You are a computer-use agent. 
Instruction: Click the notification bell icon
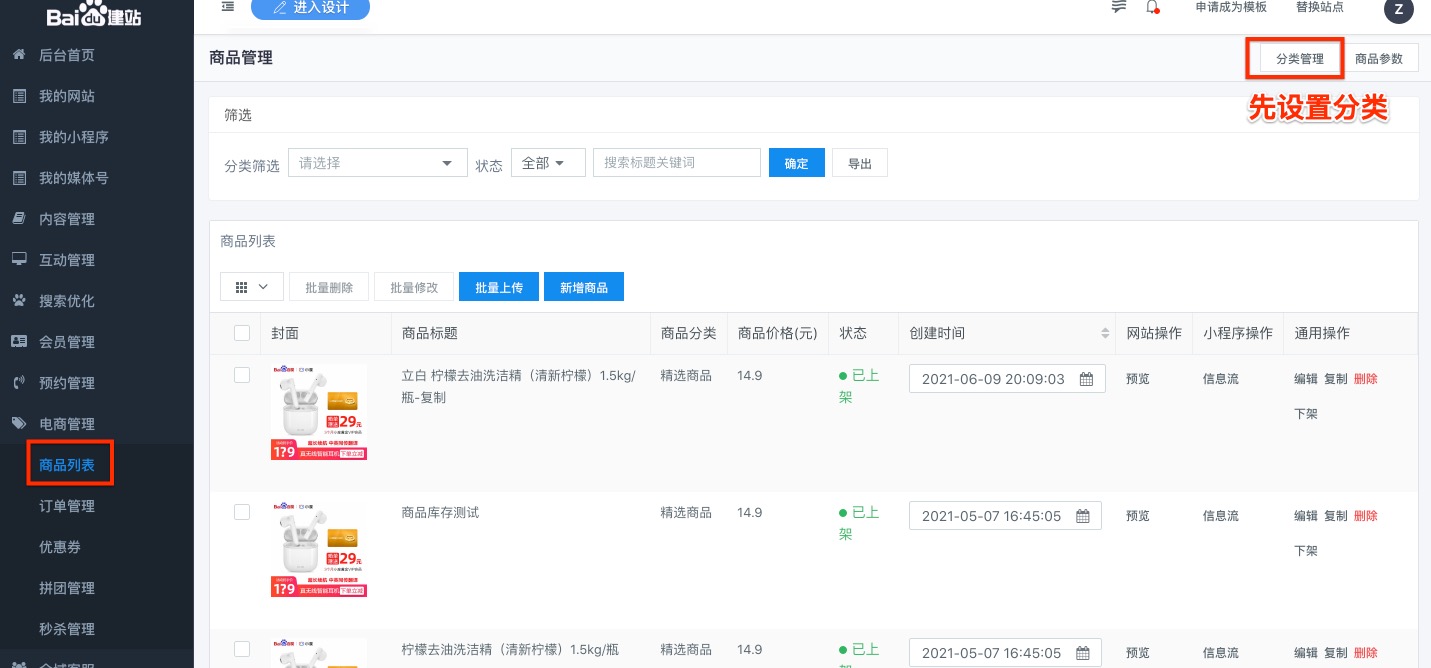(x=1152, y=7)
